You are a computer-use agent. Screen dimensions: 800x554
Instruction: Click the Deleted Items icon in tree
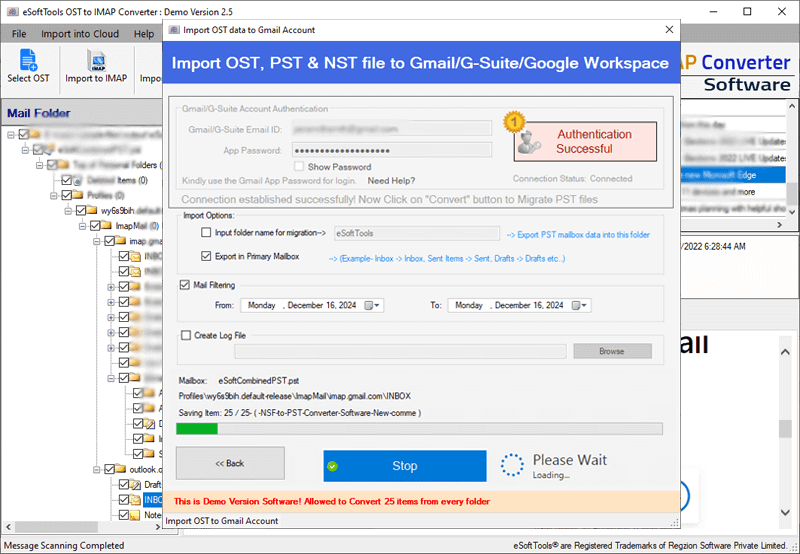tap(78, 180)
